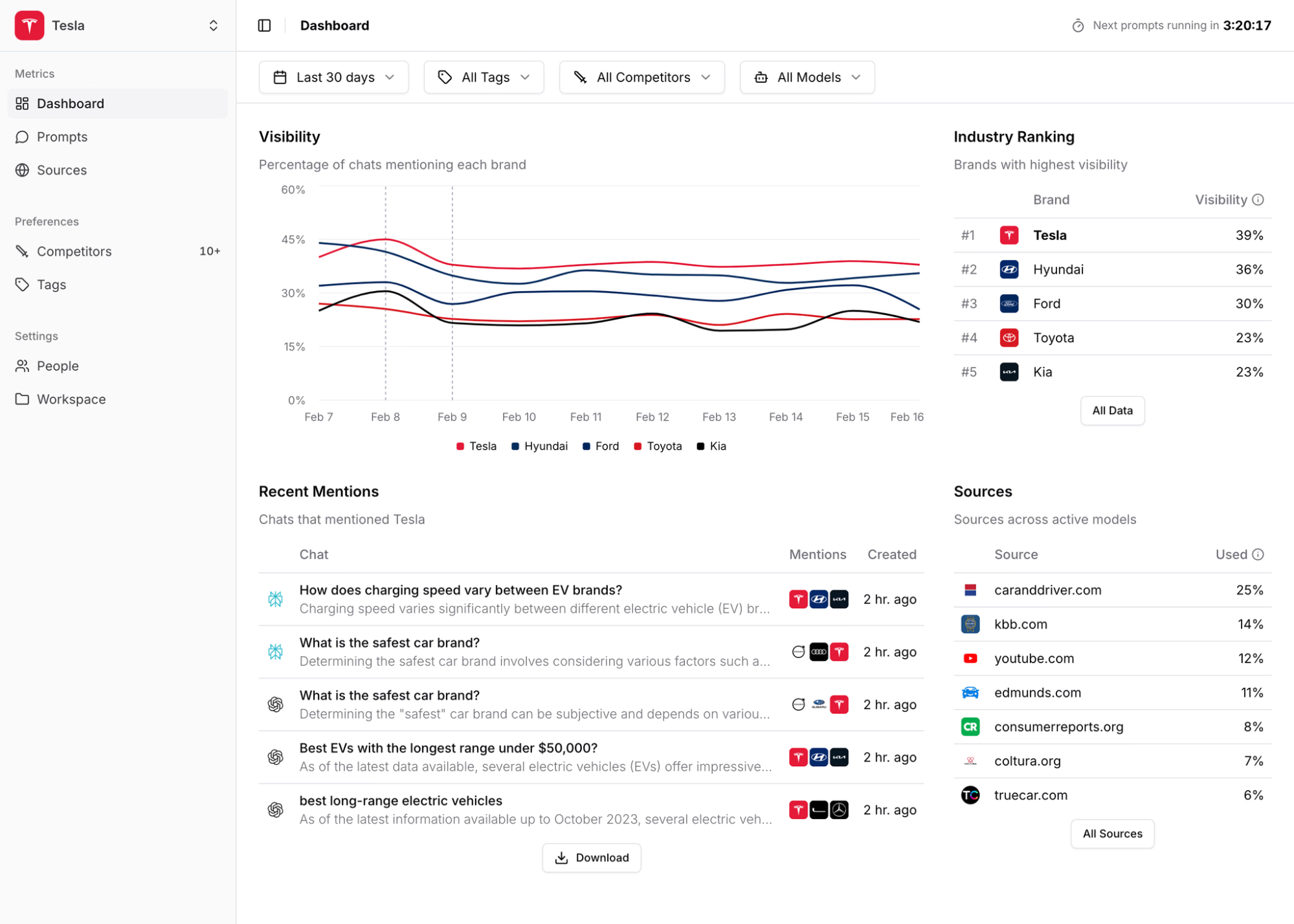Open the Last 30 days date dropdown
Screen dimensions: 1294x924
point(333,77)
